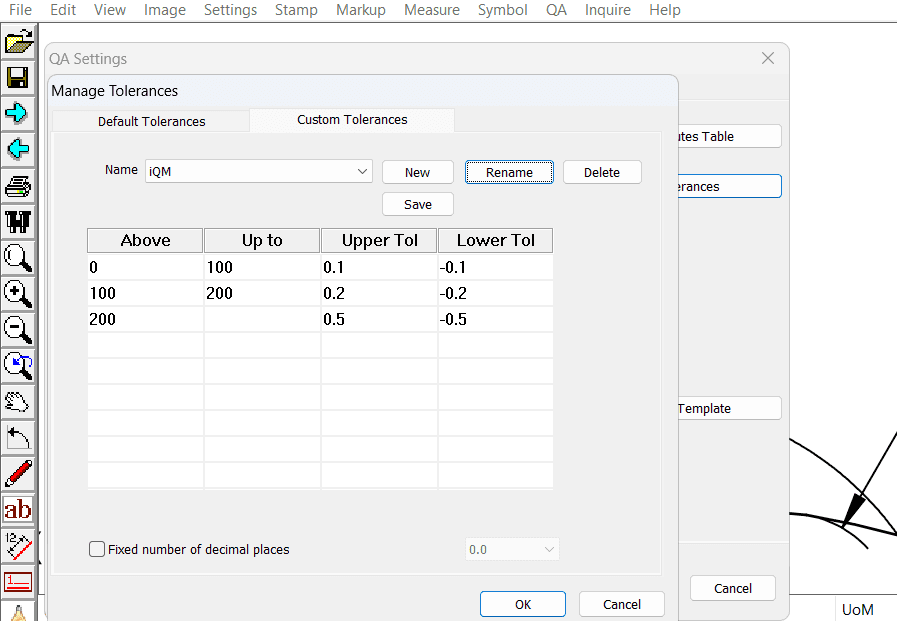Screen dimensions: 897x621
Task: Click the blue back arrow icon
Action: coord(17,149)
